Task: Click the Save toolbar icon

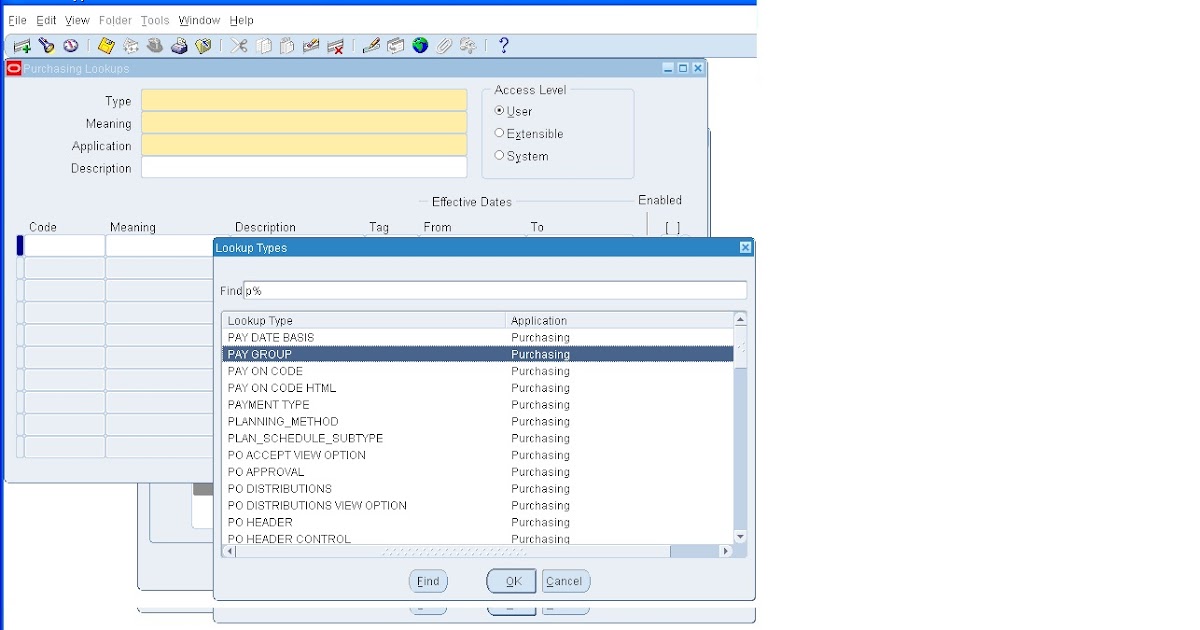Action: tap(106, 45)
